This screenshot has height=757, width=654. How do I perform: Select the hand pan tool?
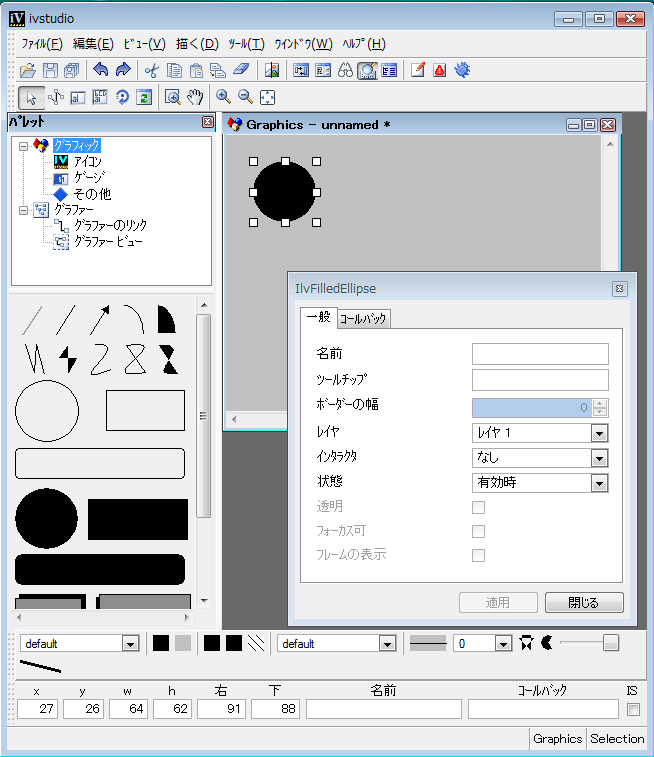point(195,97)
